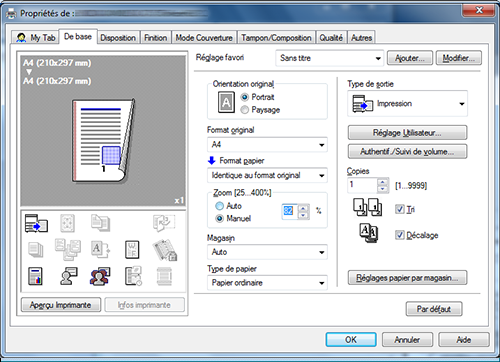Open the Format papier dropdown
The image size is (500, 362).
[x=267, y=175]
